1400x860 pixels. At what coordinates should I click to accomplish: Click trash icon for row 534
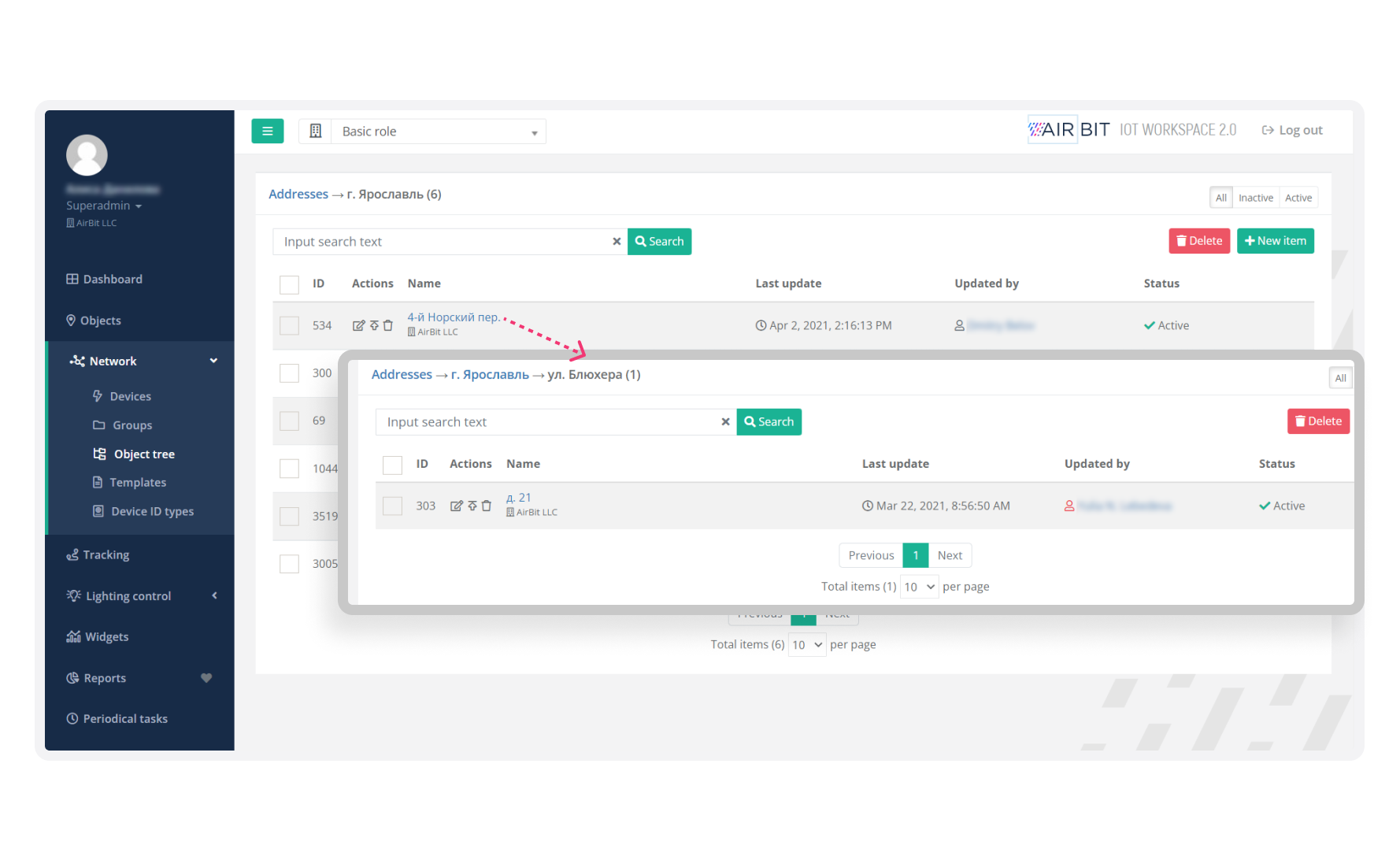point(388,325)
